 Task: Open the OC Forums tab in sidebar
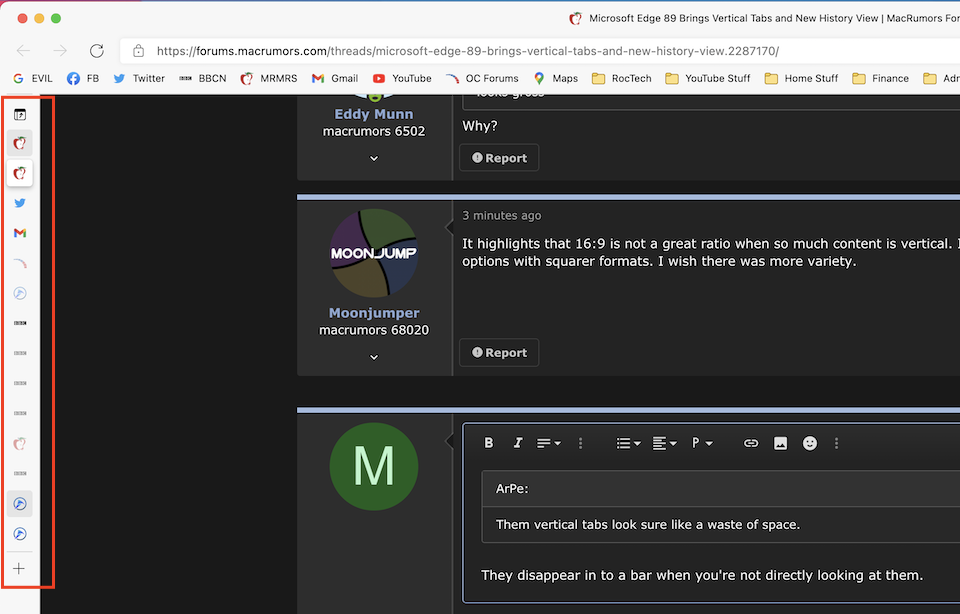20,263
